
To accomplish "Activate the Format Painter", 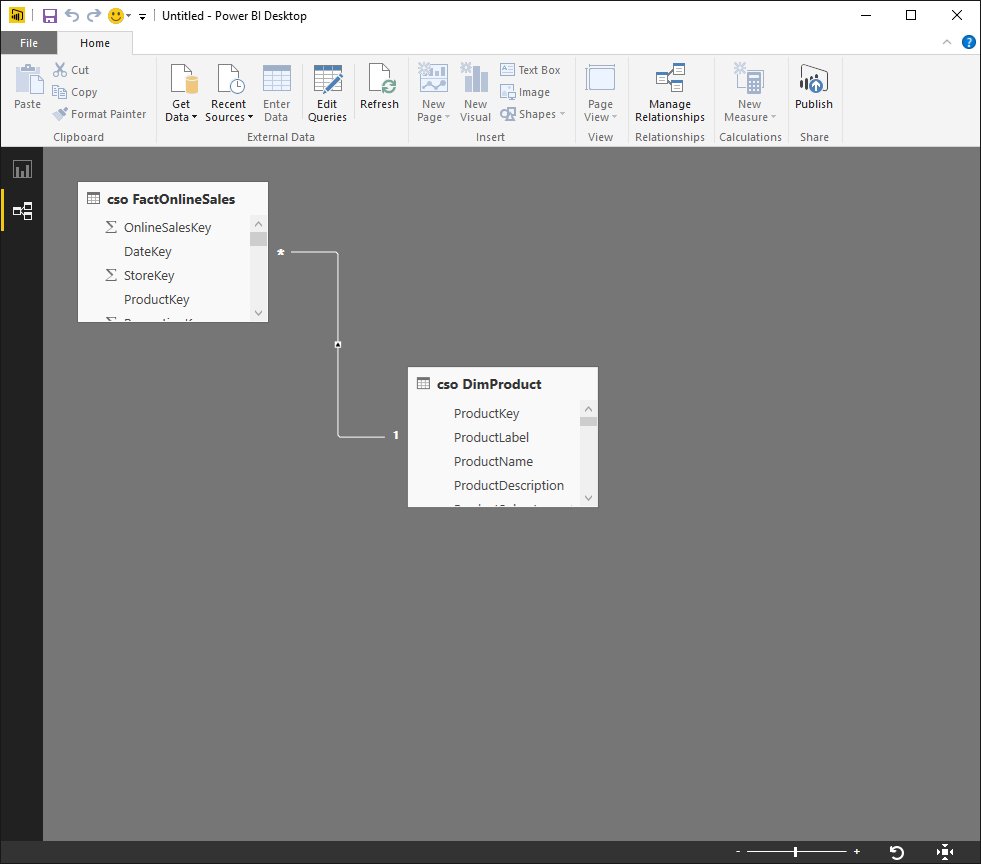I will 100,113.
